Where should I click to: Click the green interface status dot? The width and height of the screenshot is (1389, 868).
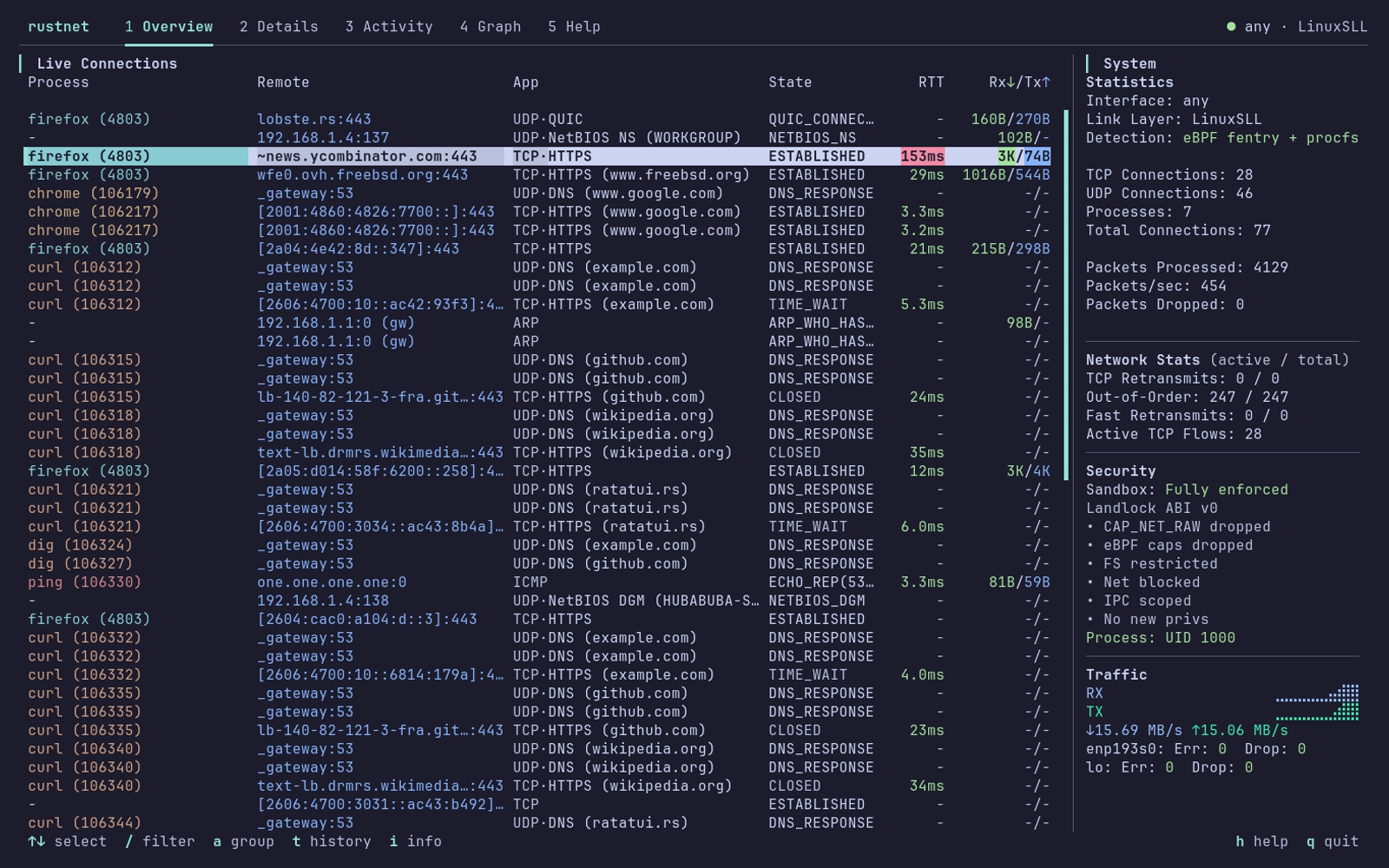coord(1231,27)
